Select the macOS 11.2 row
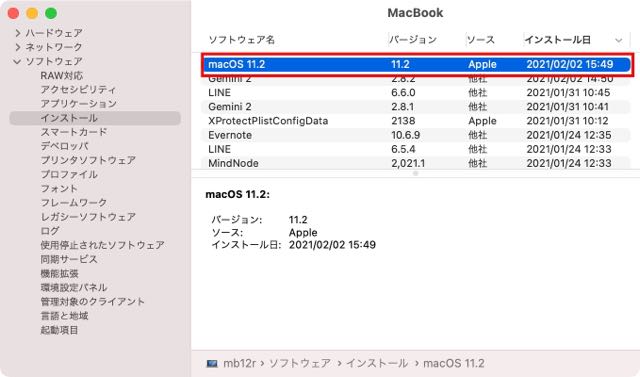Screen dimensions: 640x377 [416, 64]
